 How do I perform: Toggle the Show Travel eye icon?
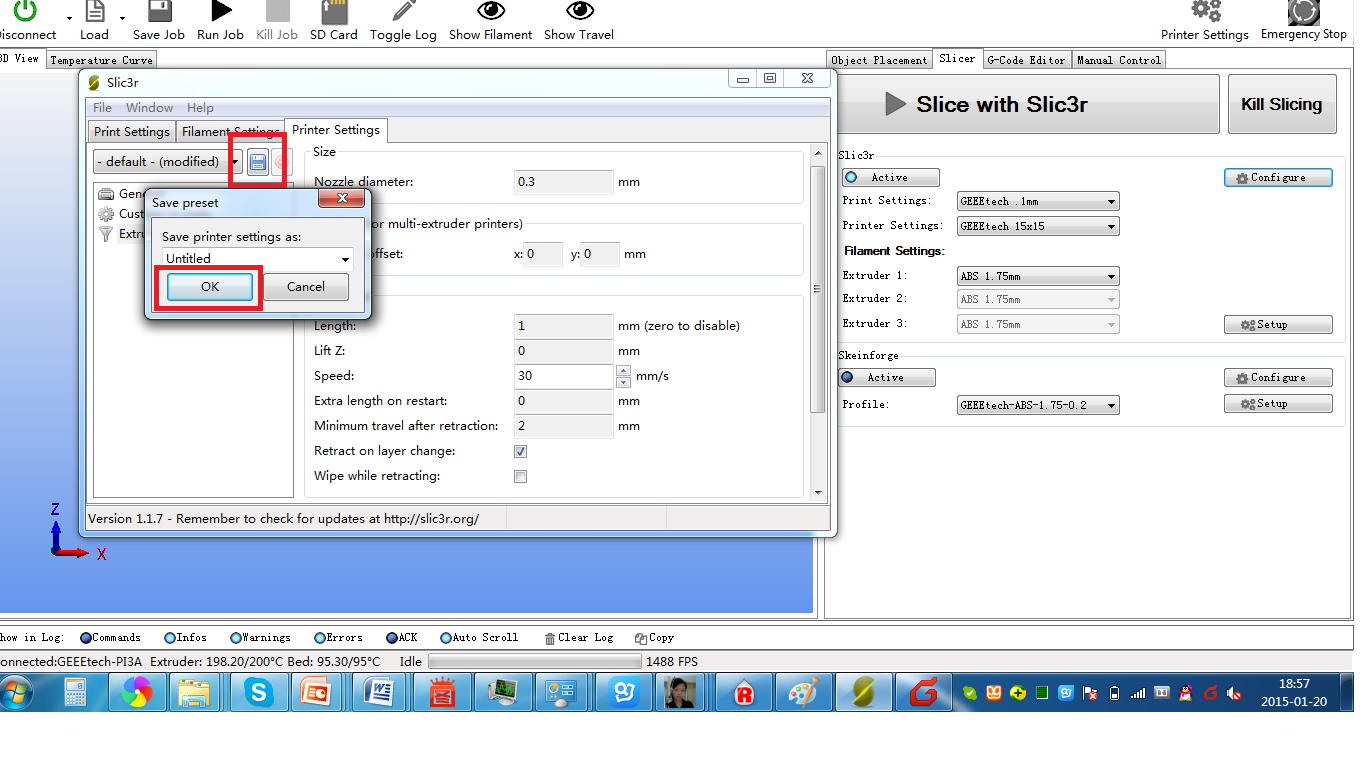coord(579,11)
